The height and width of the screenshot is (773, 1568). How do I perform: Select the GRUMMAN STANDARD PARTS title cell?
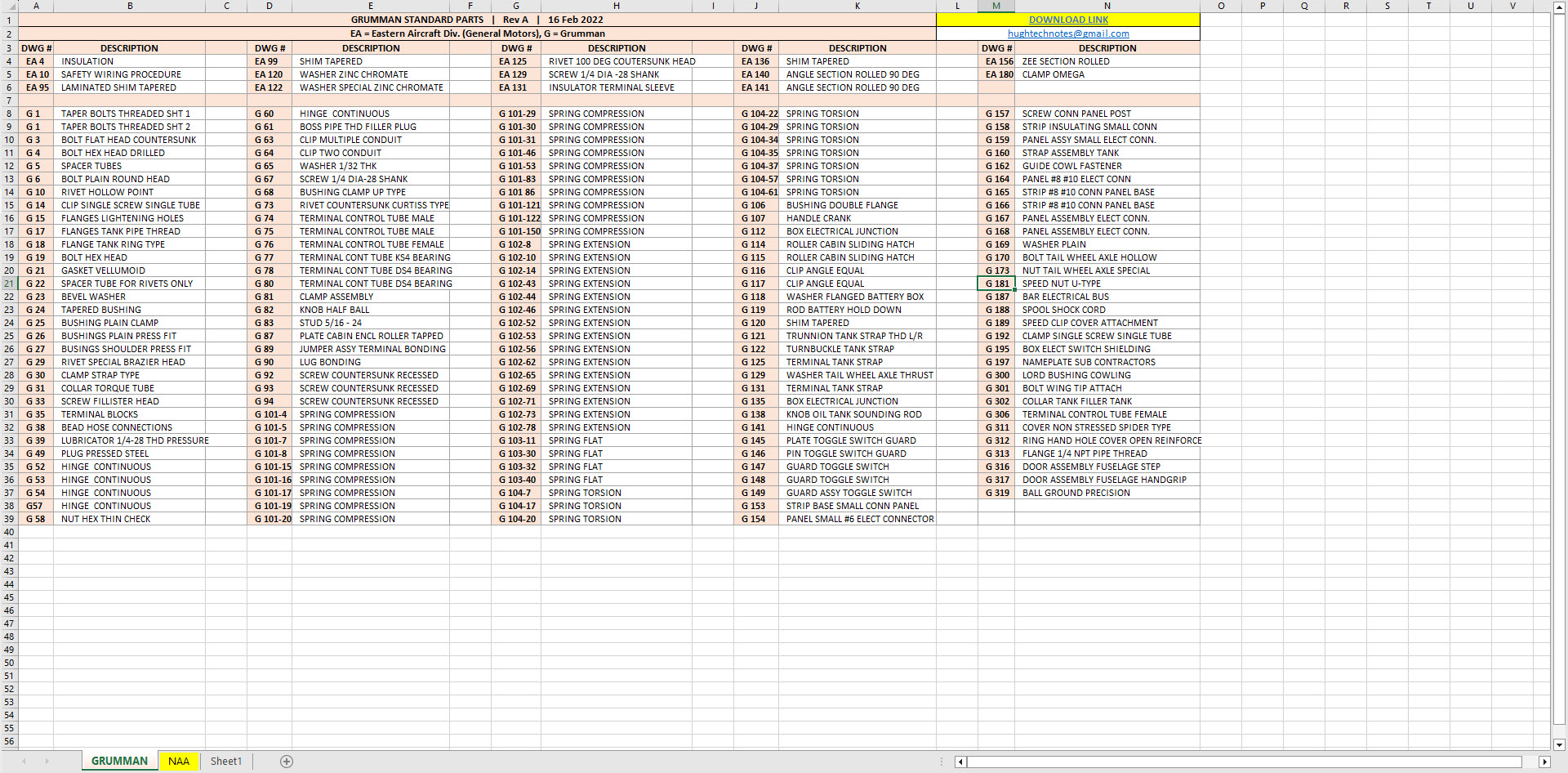(x=477, y=20)
